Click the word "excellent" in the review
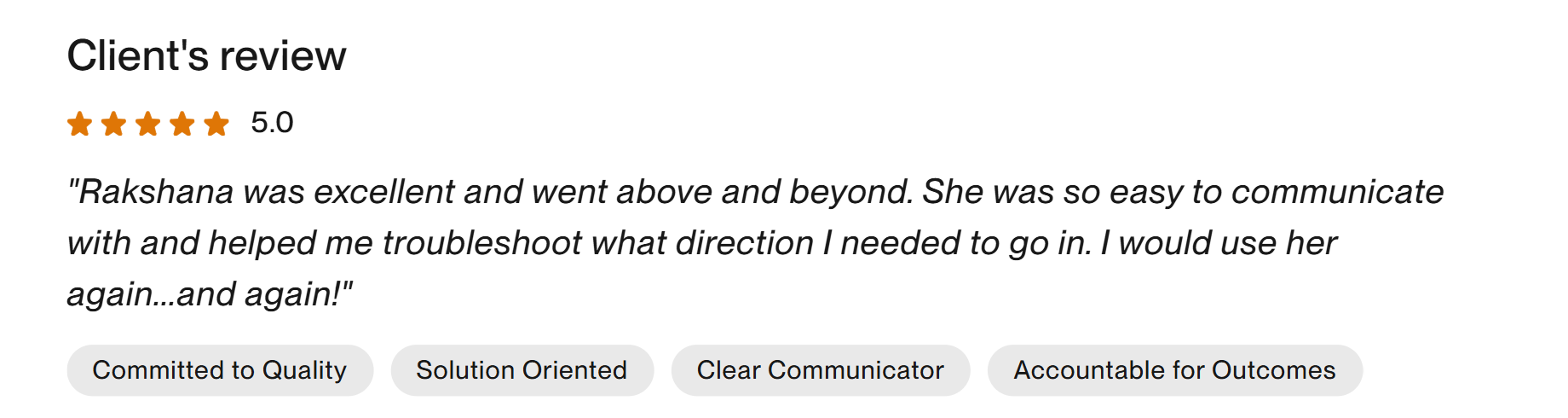The width and height of the screenshot is (1568, 418). tap(384, 192)
